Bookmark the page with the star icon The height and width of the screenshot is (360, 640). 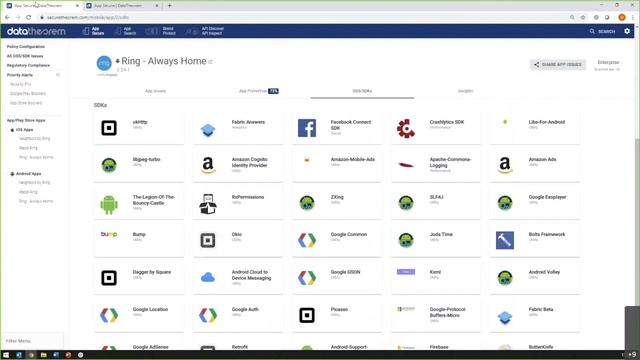pos(583,18)
